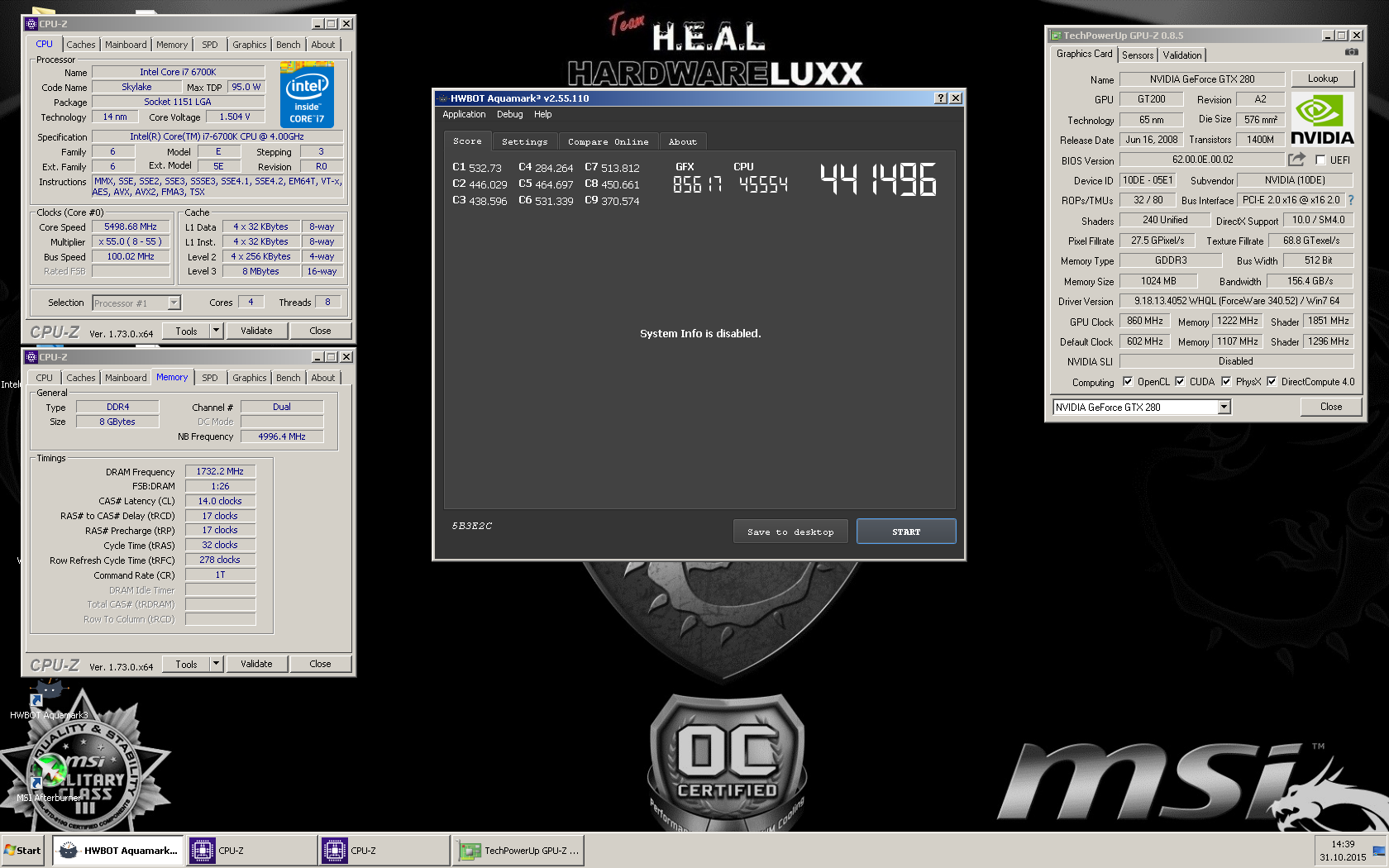Click the GPU Name field in GPU-Z

point(1202,79)
